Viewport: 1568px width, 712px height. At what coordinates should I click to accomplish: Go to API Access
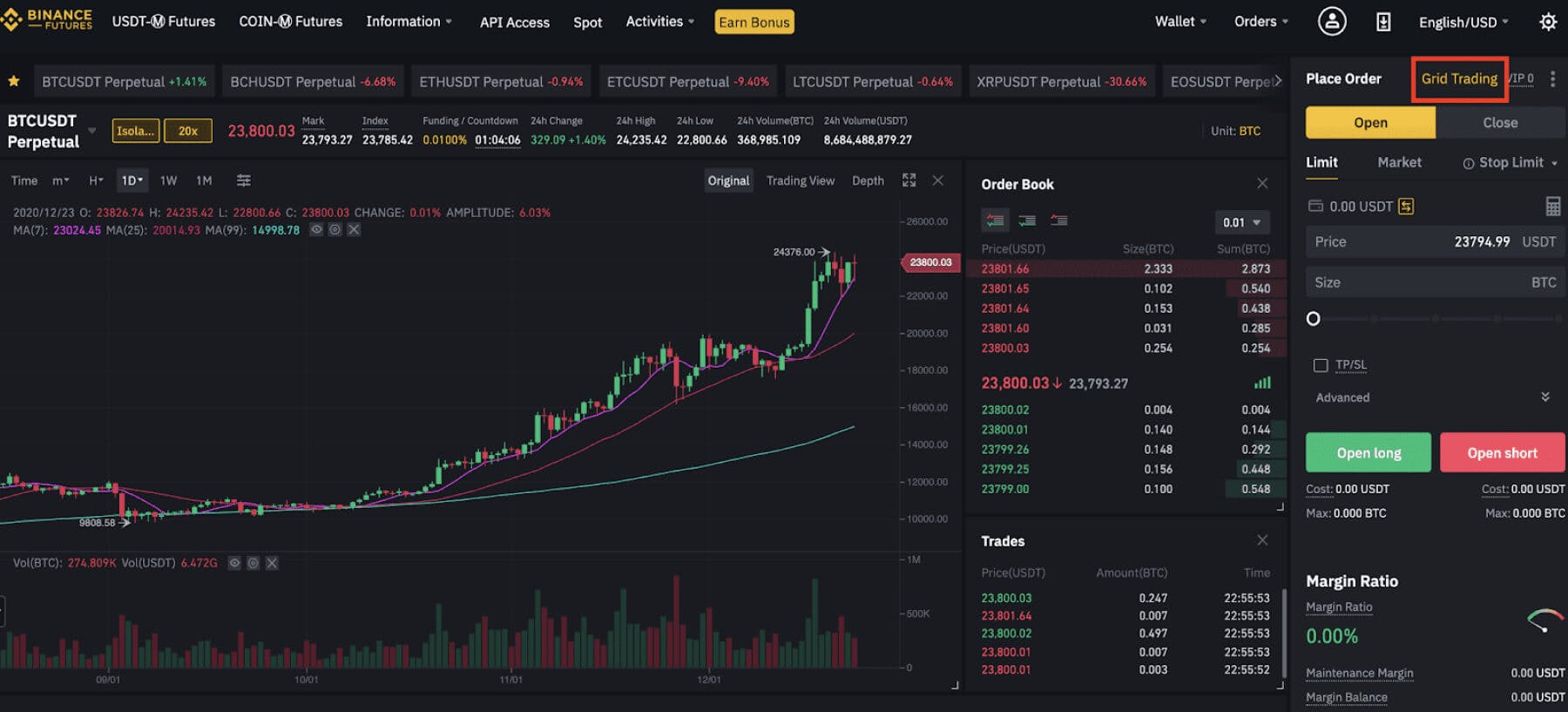pos(515,22)
